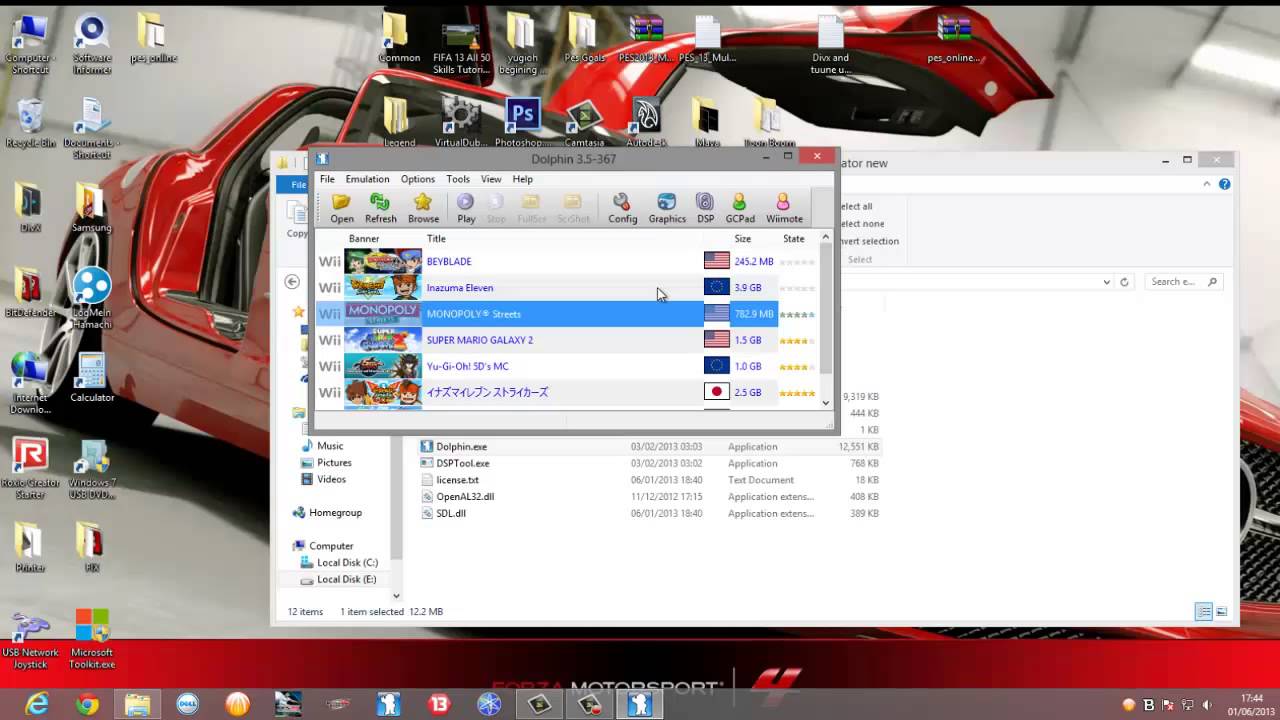This screenshot has width=1280, height=720.
Task: Click the Banner column header
Action: pyautogui.click(x=364, y=239)
